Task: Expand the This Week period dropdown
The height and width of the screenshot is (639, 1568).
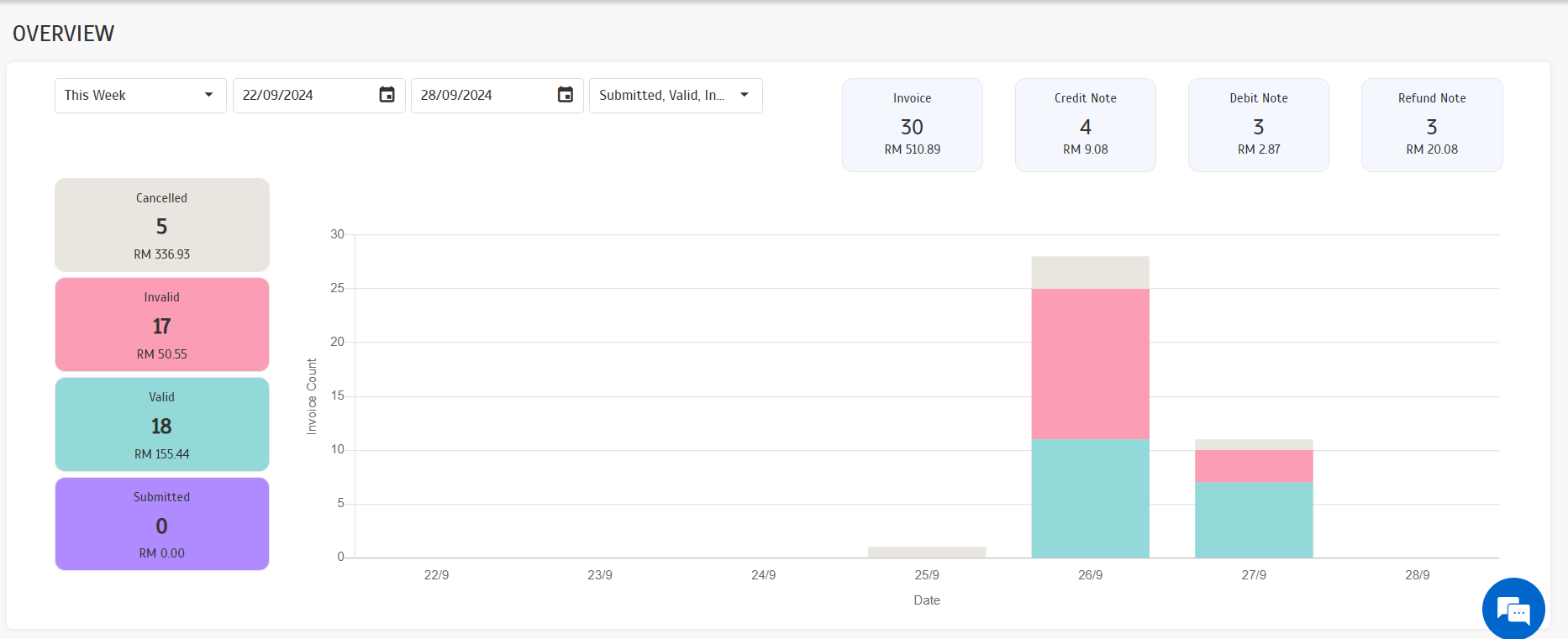Action: 139,96
